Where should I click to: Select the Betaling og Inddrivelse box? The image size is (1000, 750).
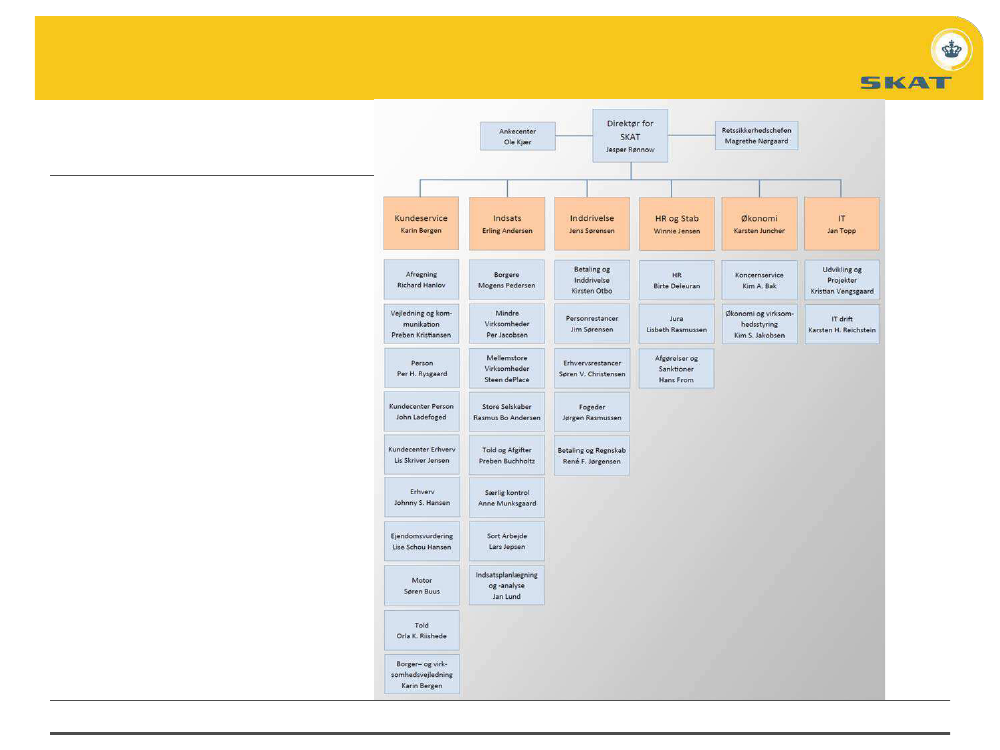point(592,279)
